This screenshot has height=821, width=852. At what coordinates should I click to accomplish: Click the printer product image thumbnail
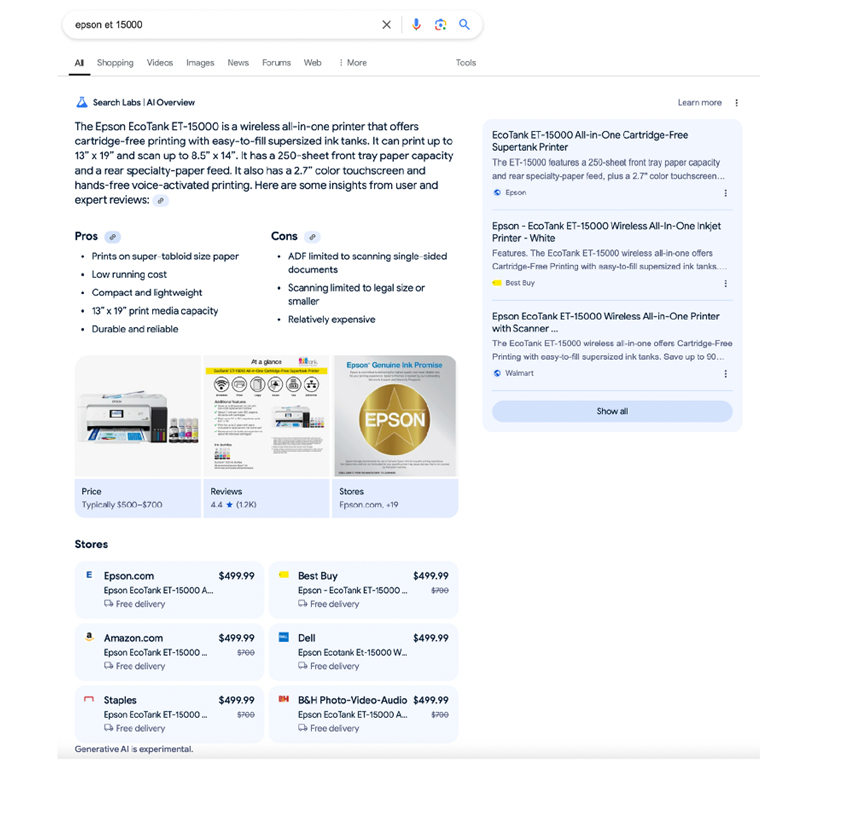point(138,416)
